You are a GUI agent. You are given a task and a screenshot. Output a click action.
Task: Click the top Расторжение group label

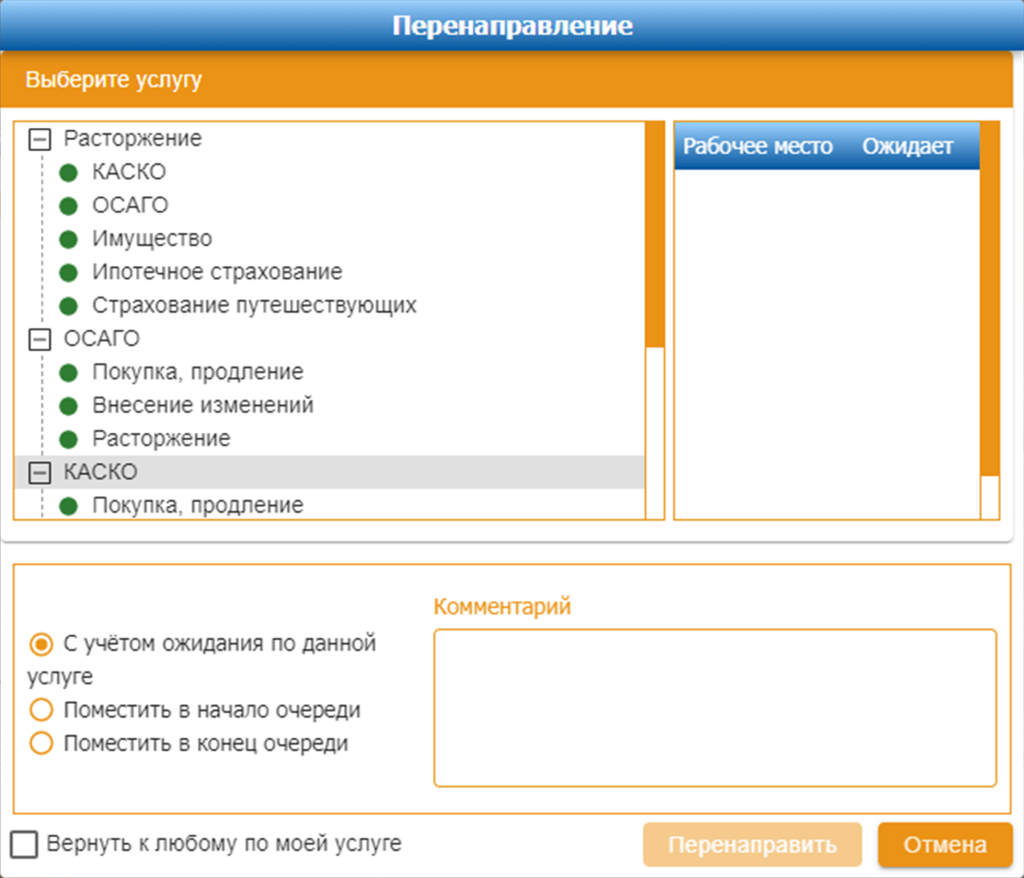(x=133, y=138)
